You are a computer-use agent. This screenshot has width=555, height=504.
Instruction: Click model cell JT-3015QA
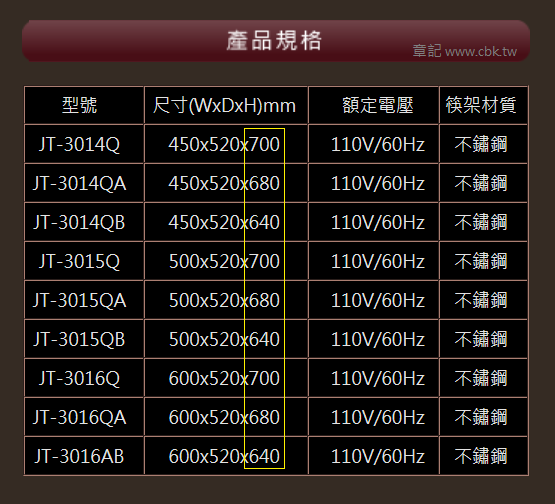[x=84, y=300]
